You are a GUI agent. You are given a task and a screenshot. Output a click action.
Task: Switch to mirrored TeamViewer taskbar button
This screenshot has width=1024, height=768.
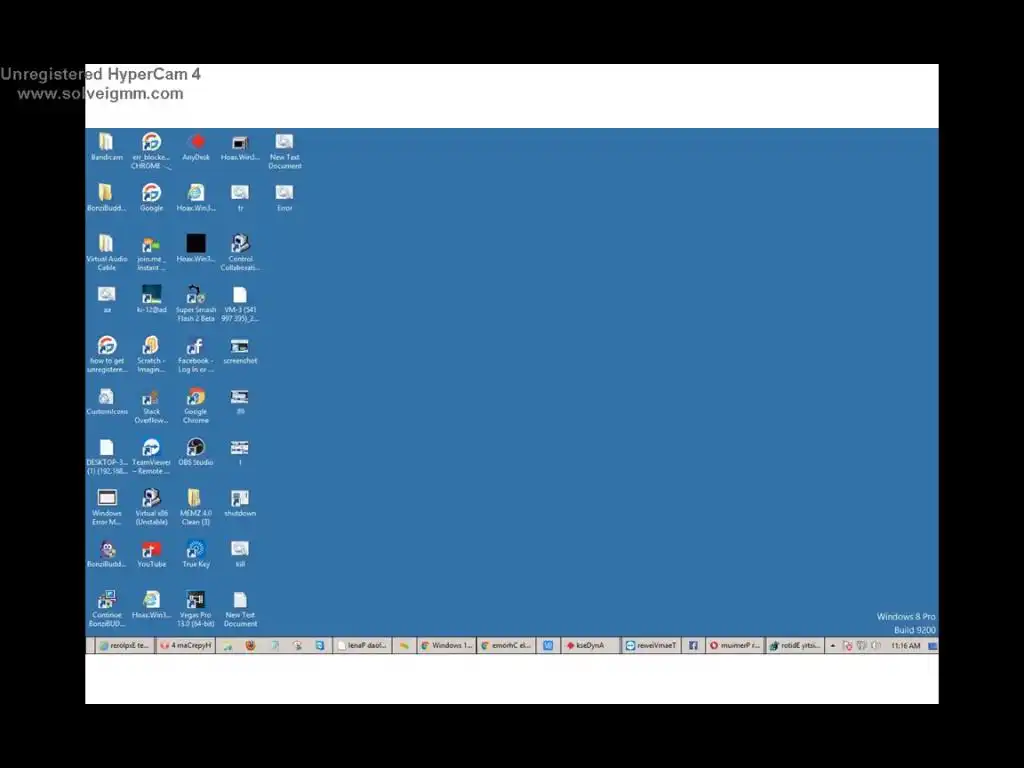point(650,645)
